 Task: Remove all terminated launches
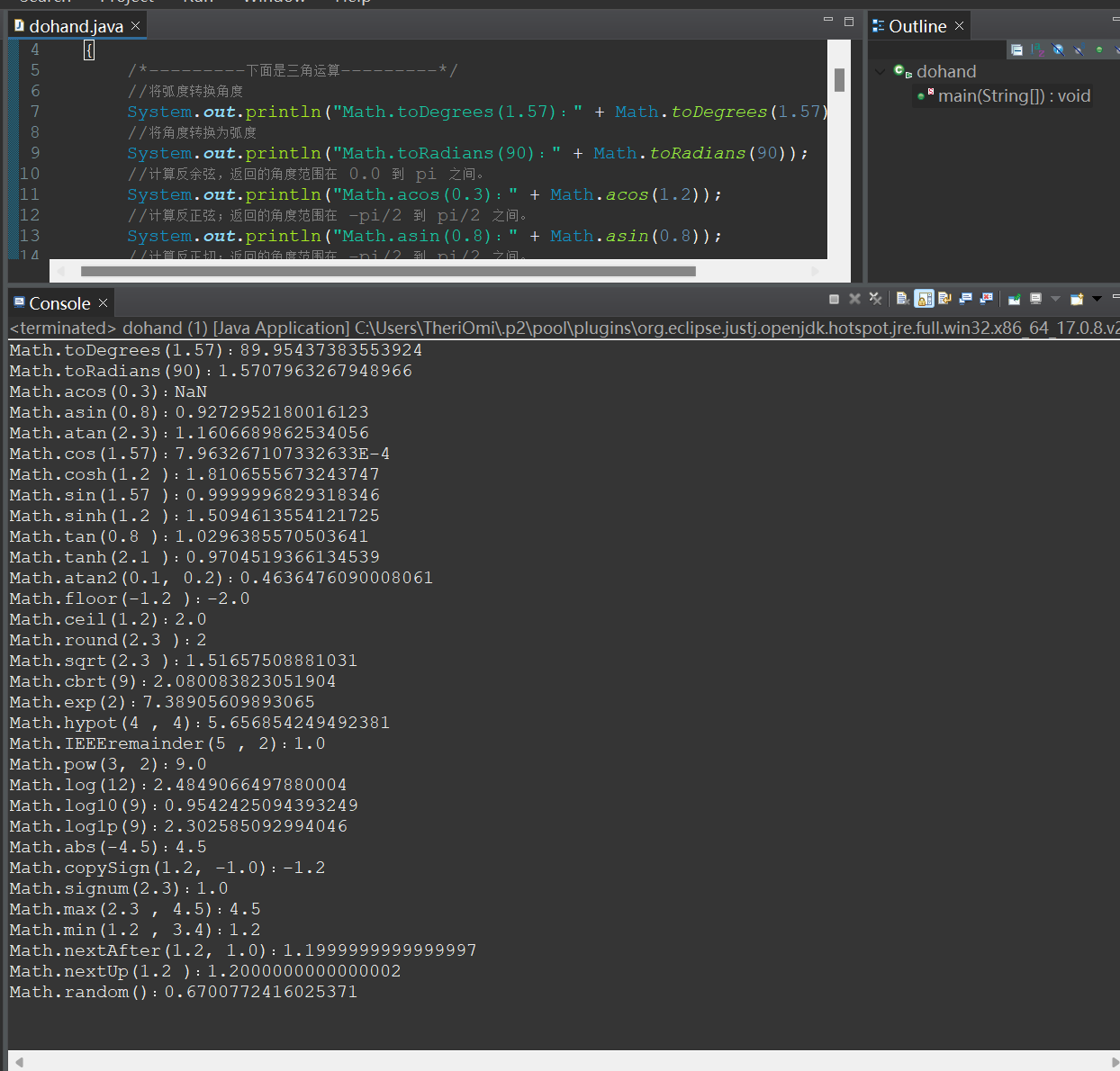(875, 299)
